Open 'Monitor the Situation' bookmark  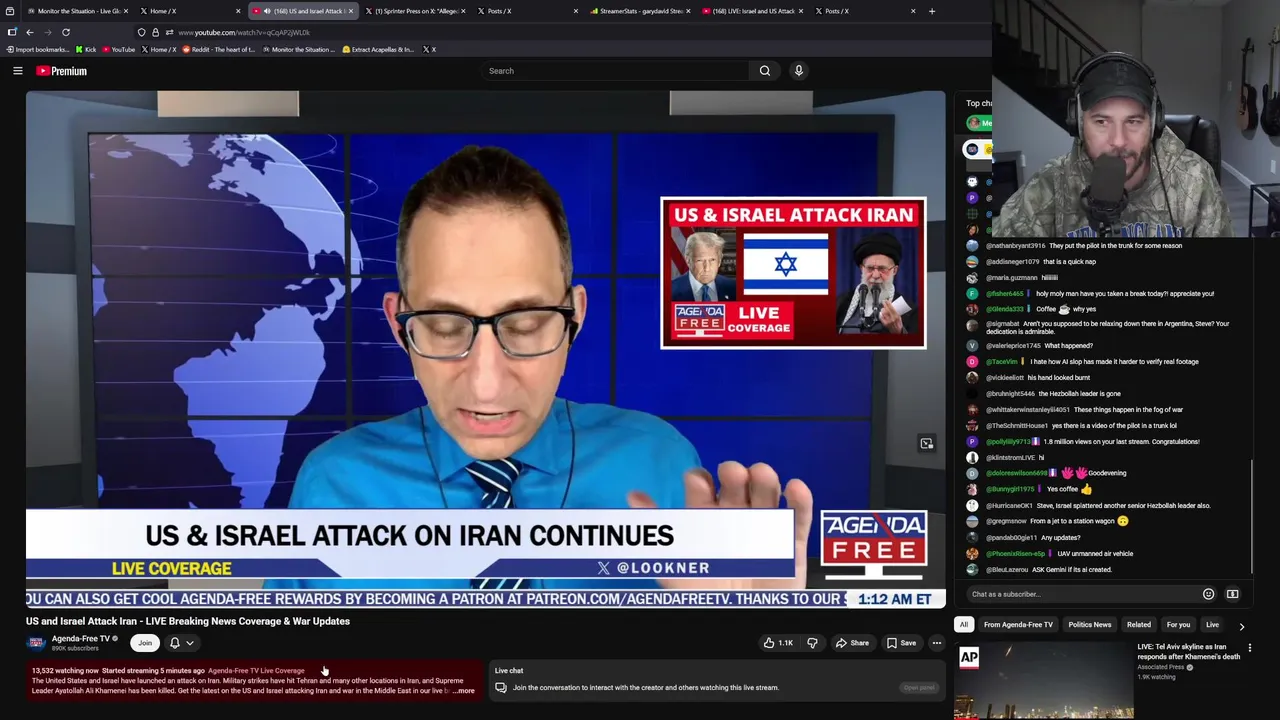[x=298, y=49]
